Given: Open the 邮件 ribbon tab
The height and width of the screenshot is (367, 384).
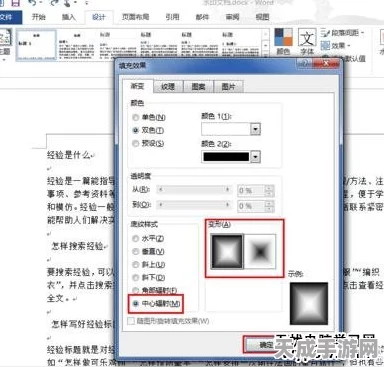Looking at the screenshot, I should (202, 17).
